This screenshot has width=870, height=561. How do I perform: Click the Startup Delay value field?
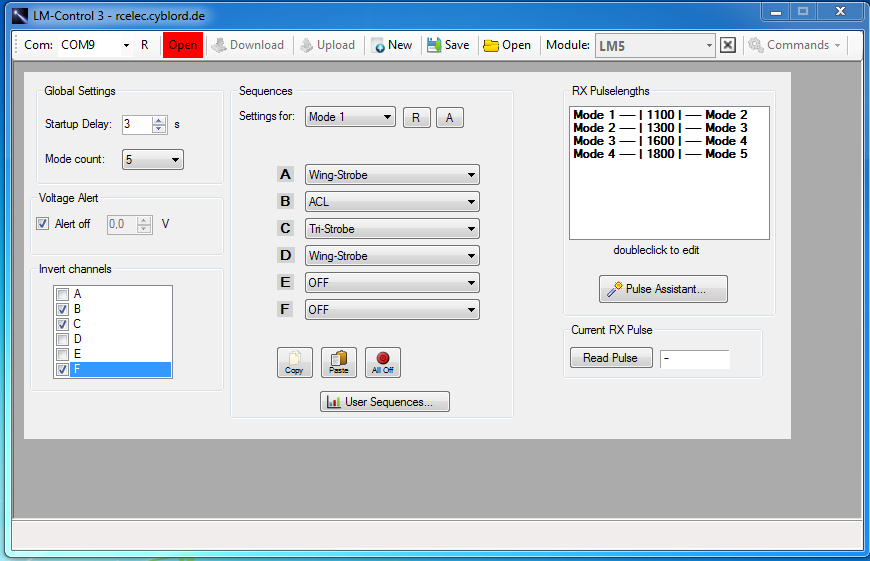click(136, 124)
